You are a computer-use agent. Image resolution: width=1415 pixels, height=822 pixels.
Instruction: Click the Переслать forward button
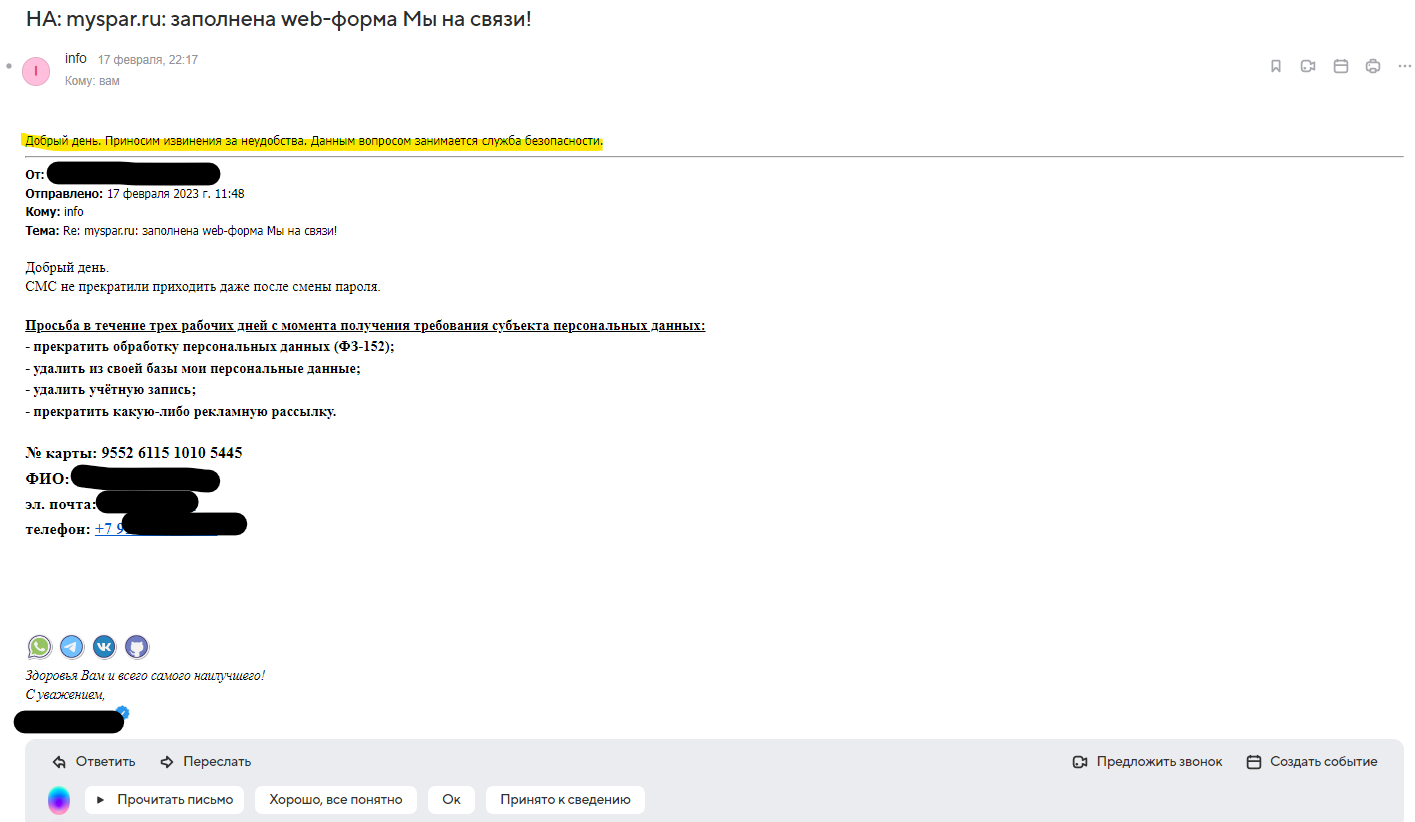point(205,762)
